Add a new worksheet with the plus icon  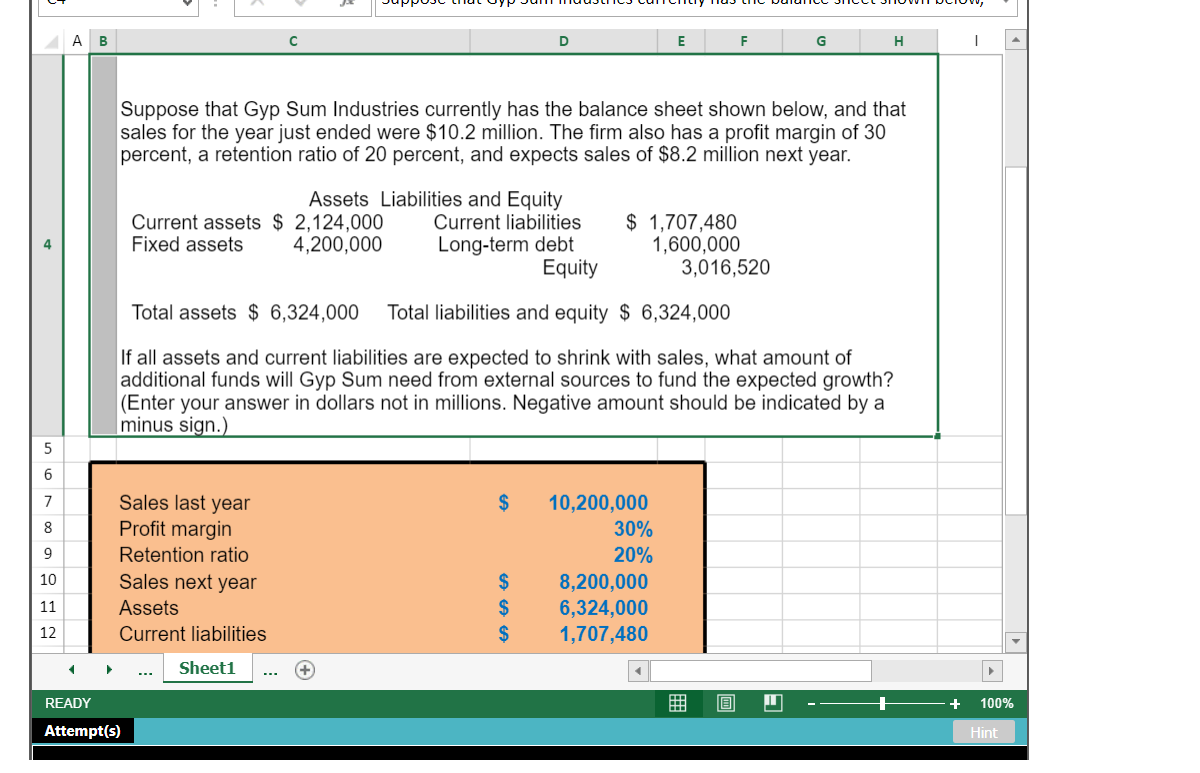tap(304, 669)
